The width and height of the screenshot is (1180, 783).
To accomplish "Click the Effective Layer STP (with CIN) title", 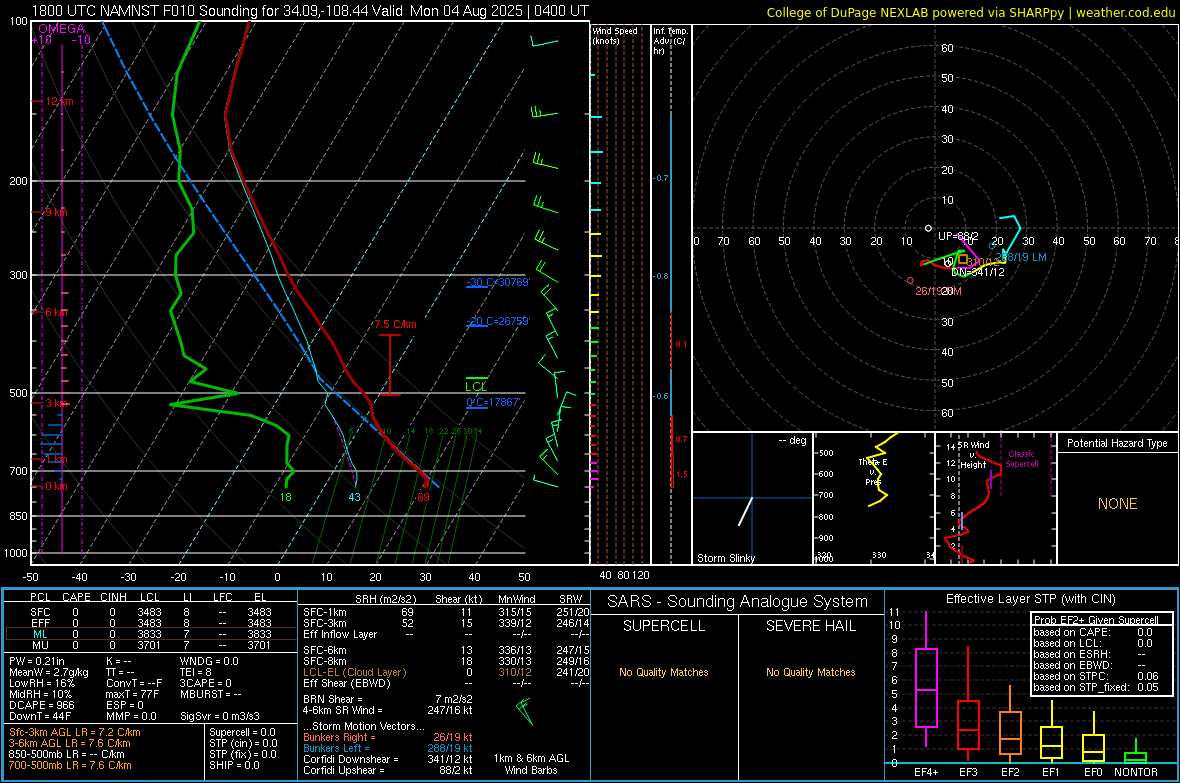I will (x=1030, y=599).
